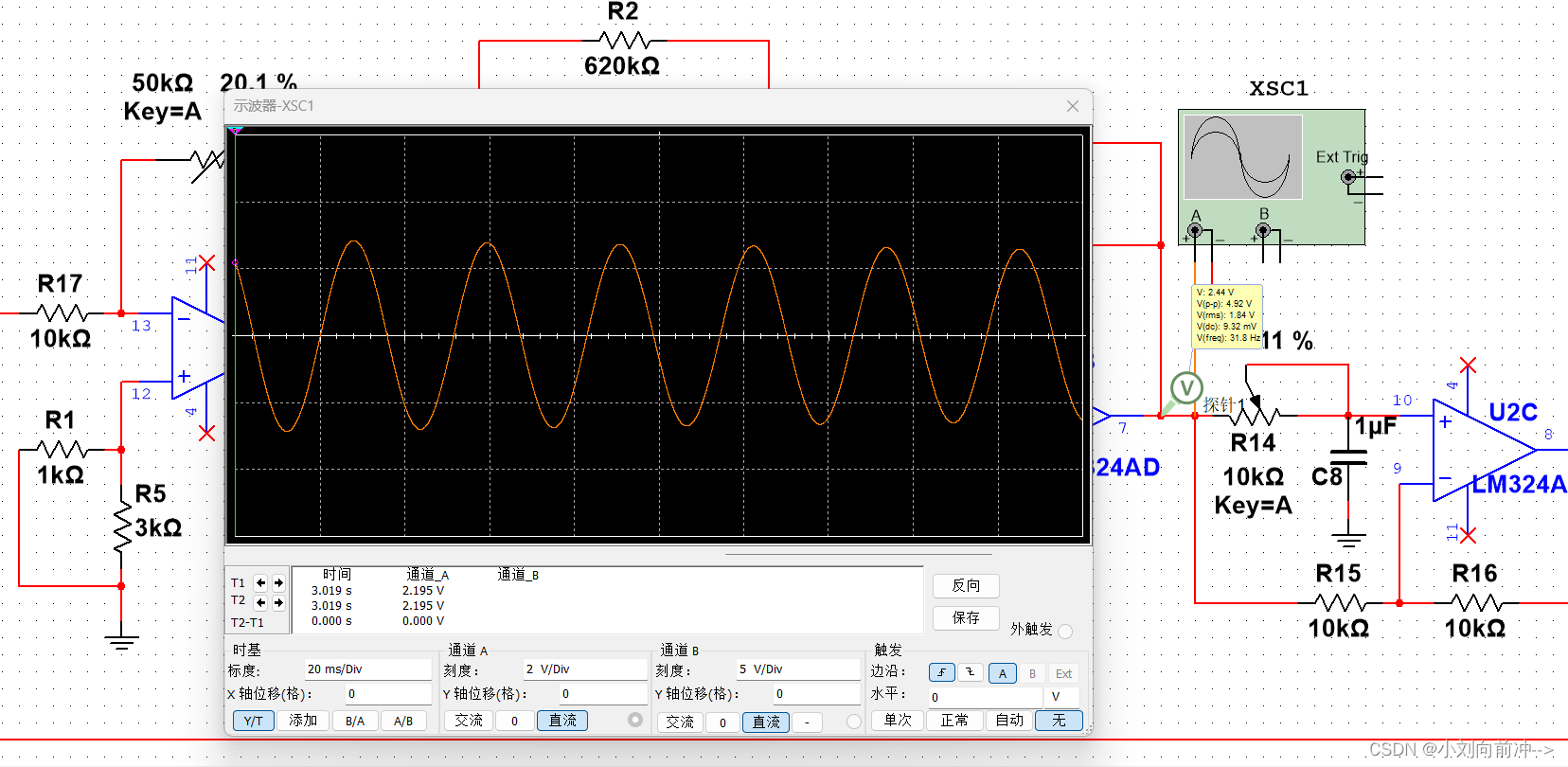Image resolution: width=1568 pixels, height=767 pixels.
Task: Set channel B coupling to 0
Action: point(722,722)
